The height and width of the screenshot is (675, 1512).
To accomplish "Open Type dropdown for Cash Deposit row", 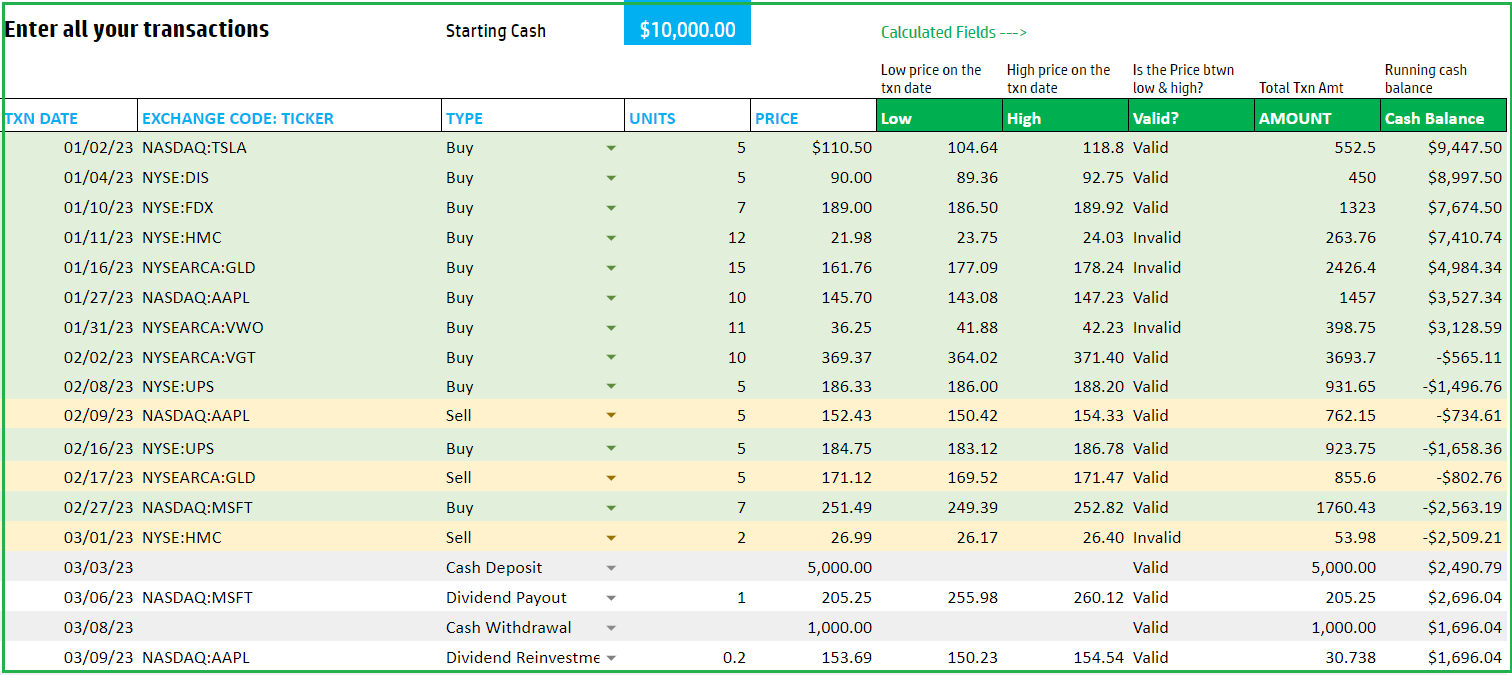I will pos(611,568).
